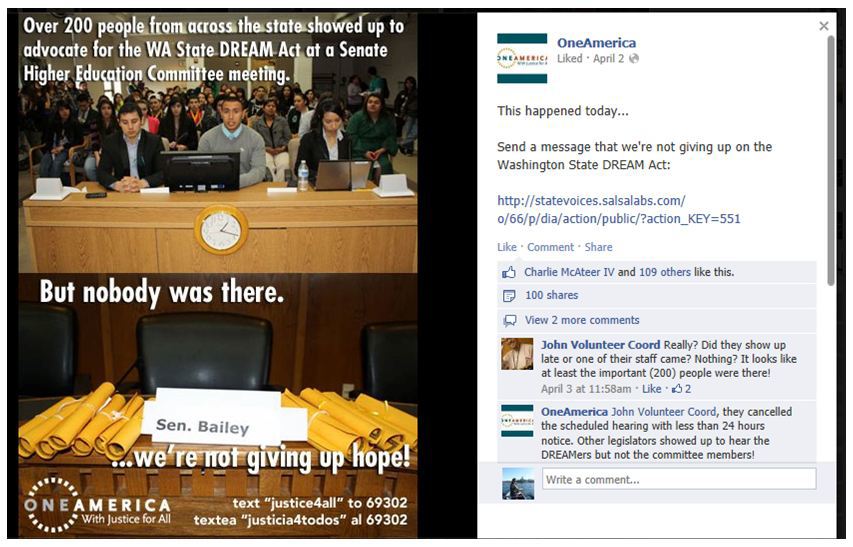Expand View 2 more comments
This screenshot has width=853, height=547.
coord(582,320)
